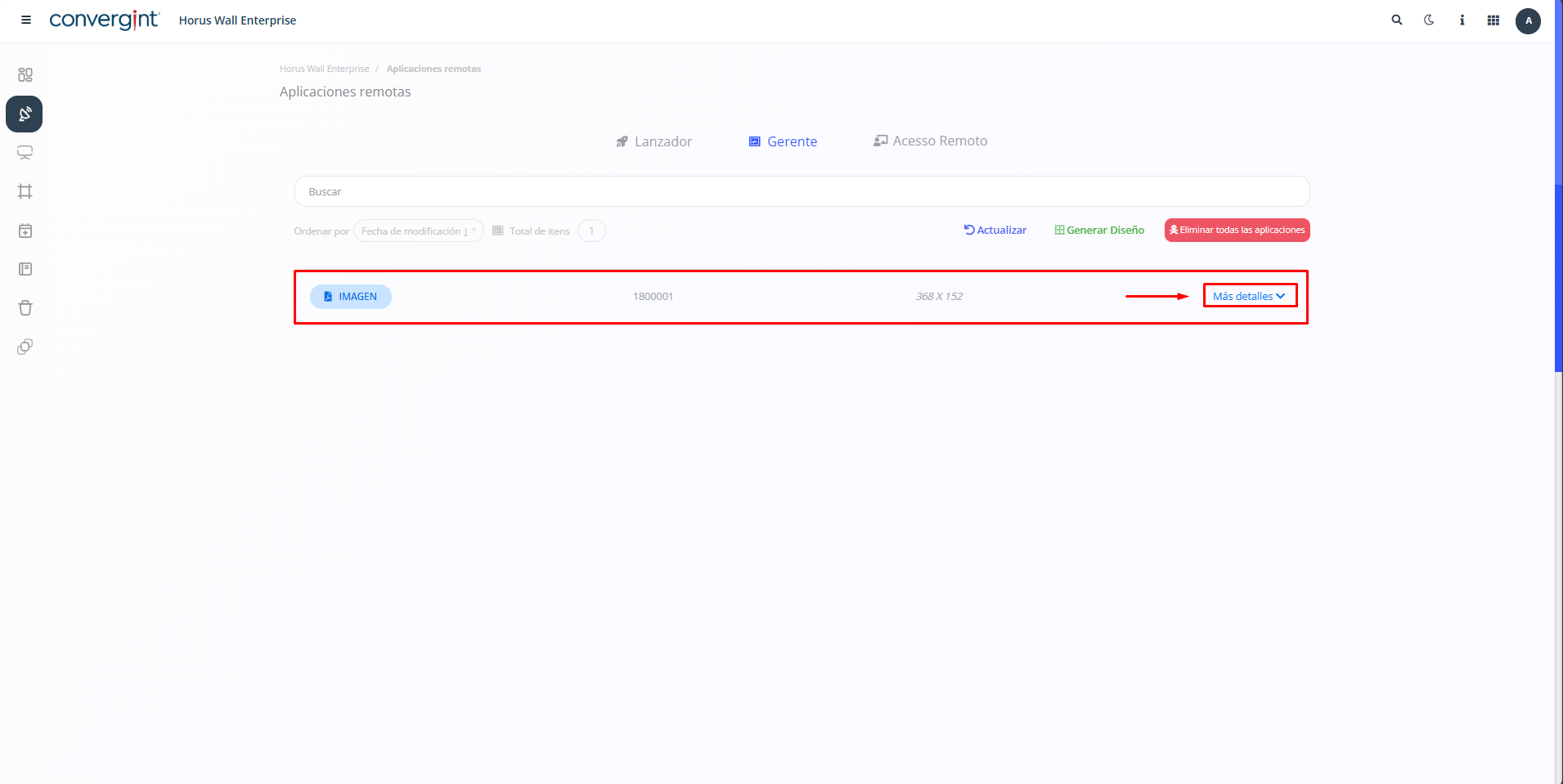The width and height of the screenshot is (1563, 784).
Task: Click the magnifier search icon in header
Action: 1397,20
